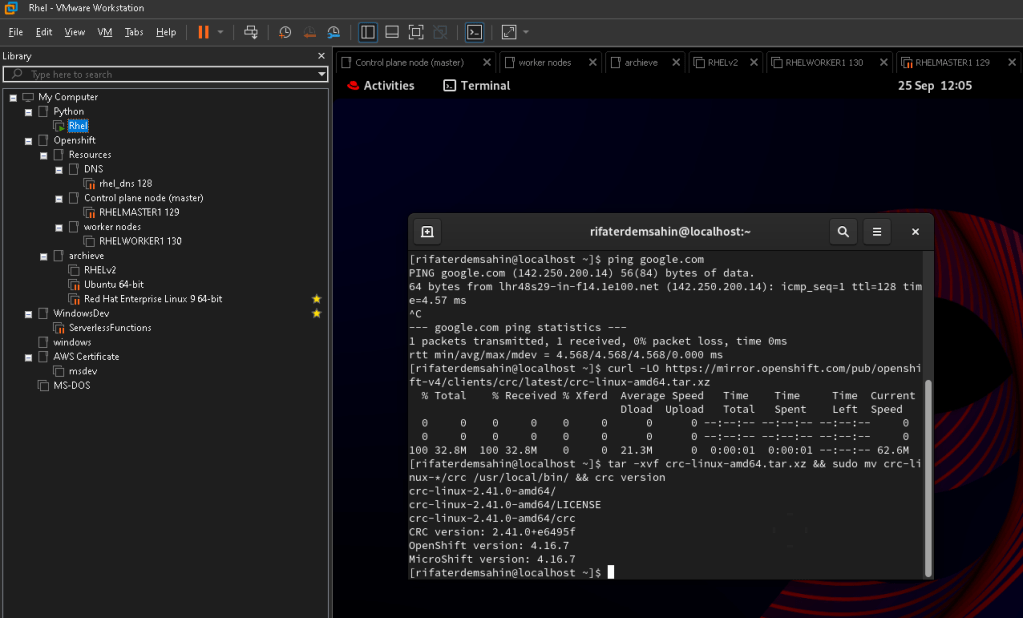
Task: Switch to Control plane node (master) tab
Action: coord(409,63)
